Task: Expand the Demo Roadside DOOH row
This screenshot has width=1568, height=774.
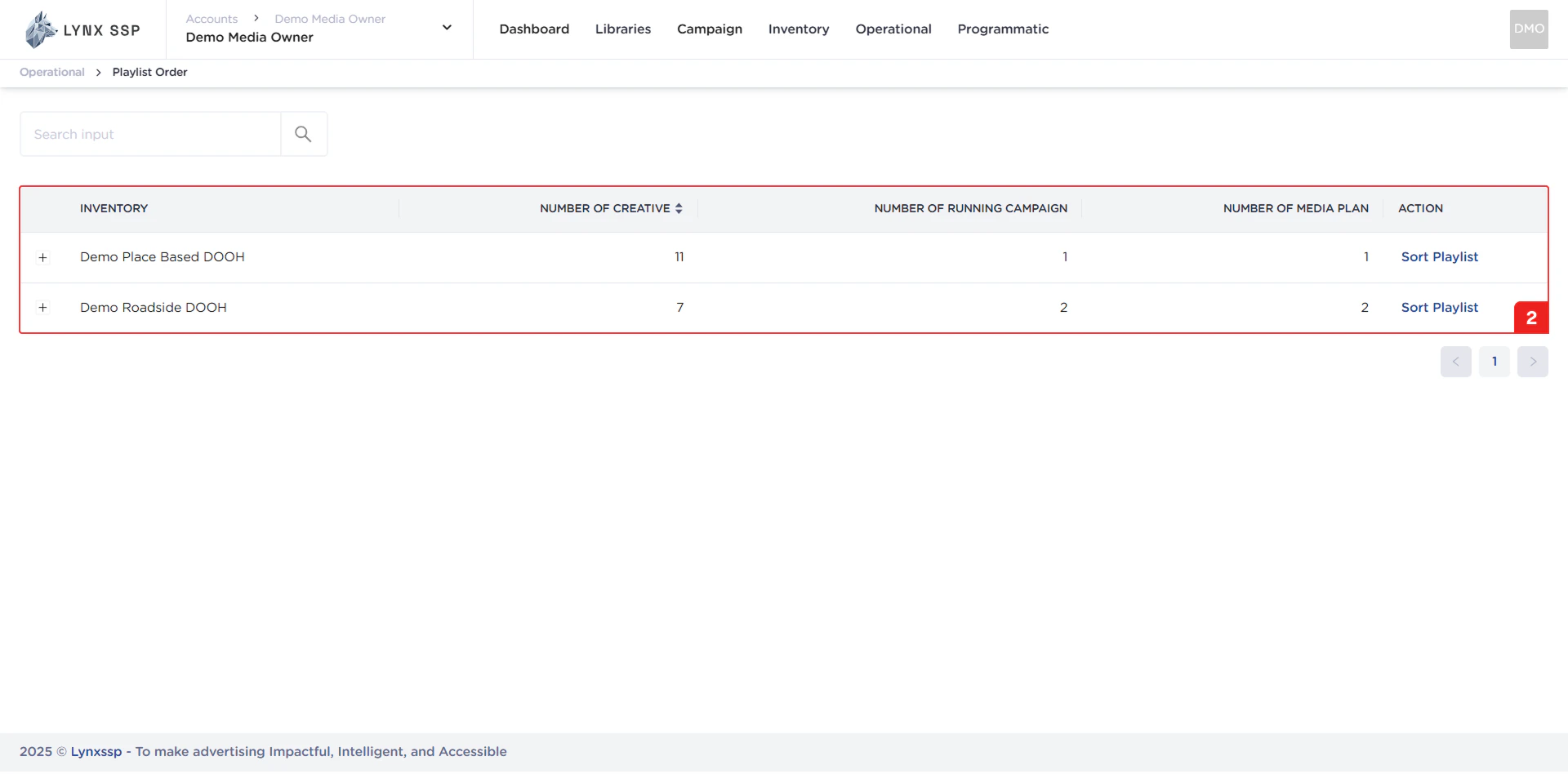Action: point(42,308)
